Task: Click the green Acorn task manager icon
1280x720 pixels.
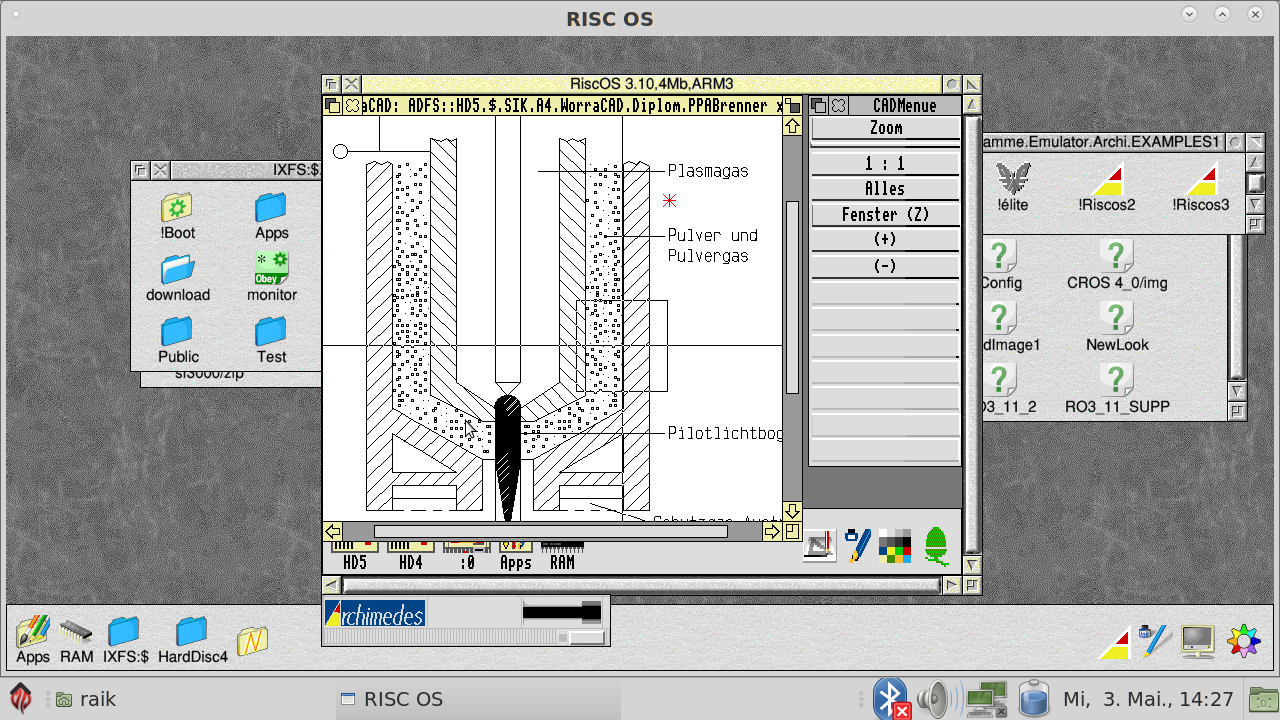Action: 936,545
